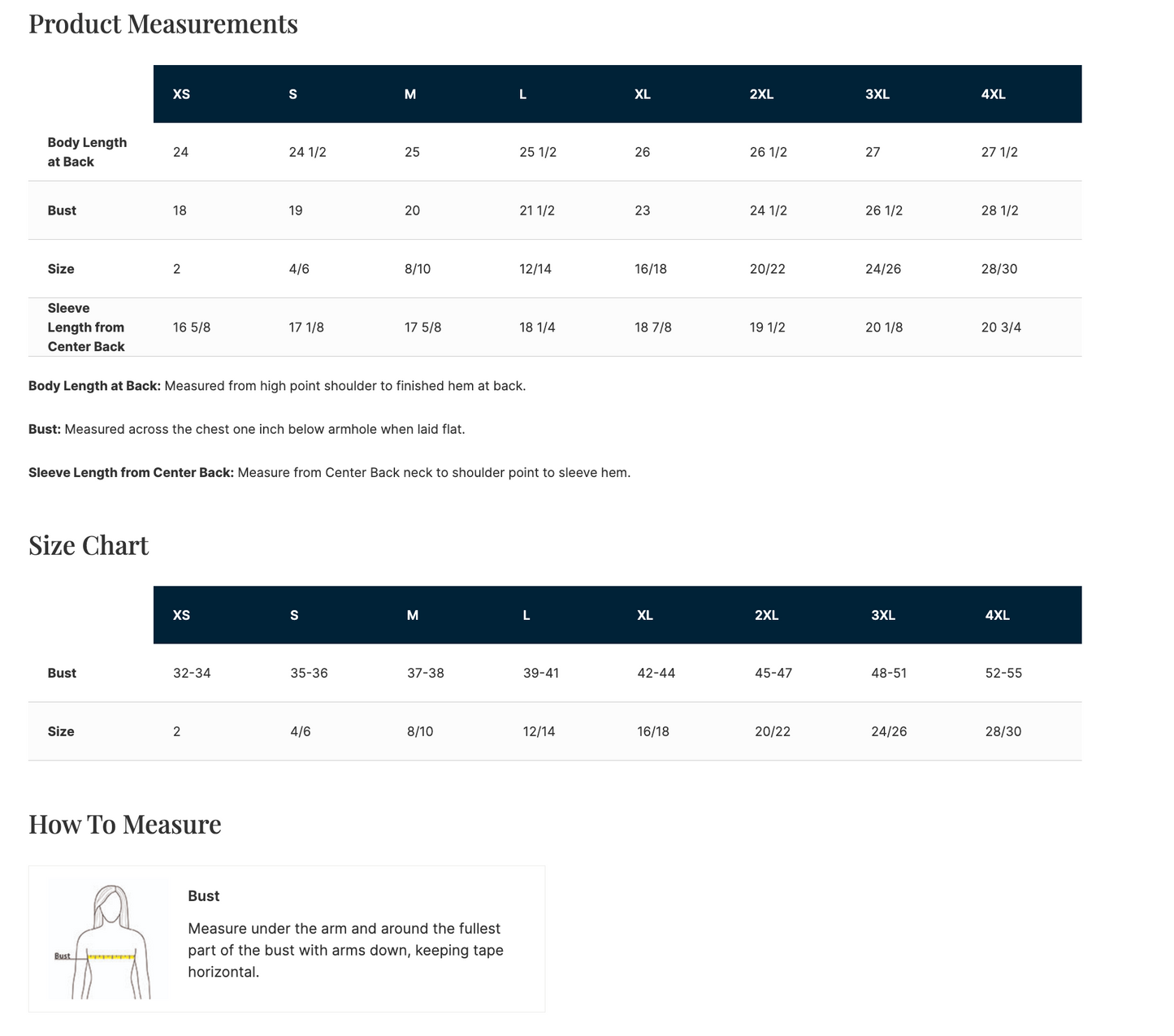Image resolution: width=1174 pixels, height=1036 pixels.
Task: Click the 2XL column header in Size Chart
Action: 767,615
